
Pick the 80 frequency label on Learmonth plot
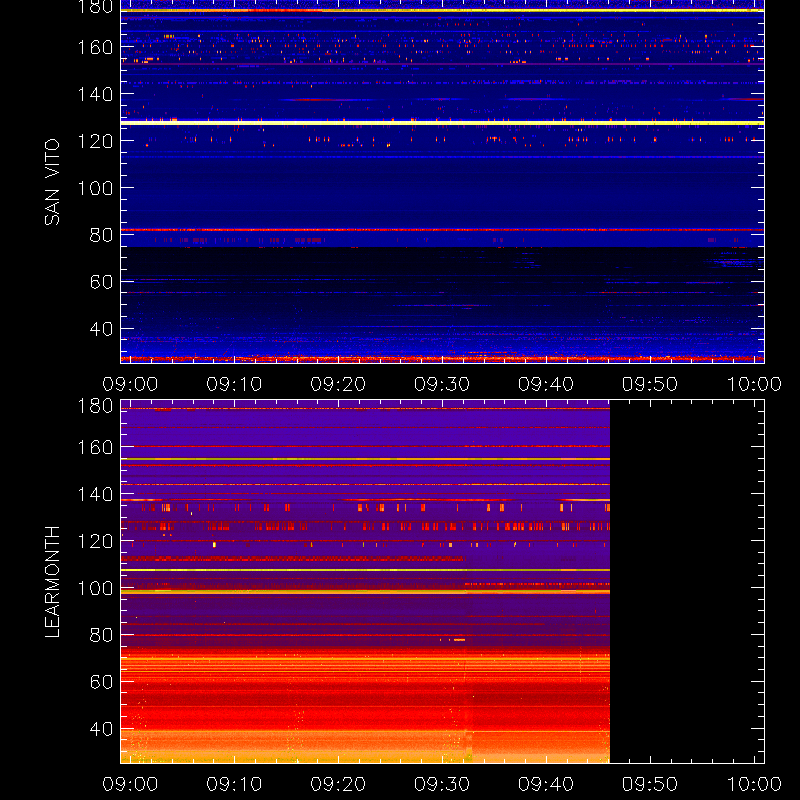[101, 635]
